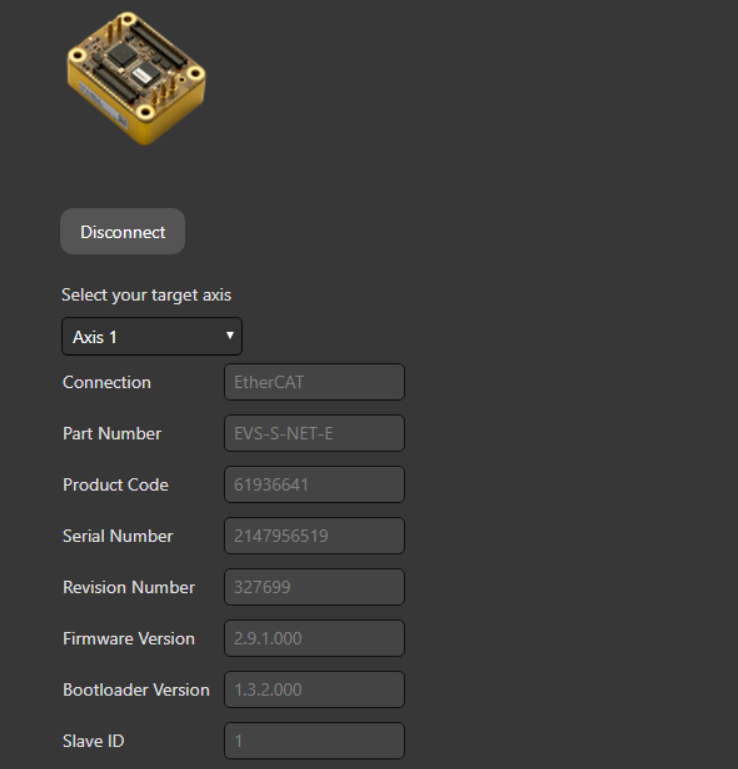Image resolution: width=738 pixels, height=769 pixels.
Task: Focus the Slave ID field
Action: 314,741
